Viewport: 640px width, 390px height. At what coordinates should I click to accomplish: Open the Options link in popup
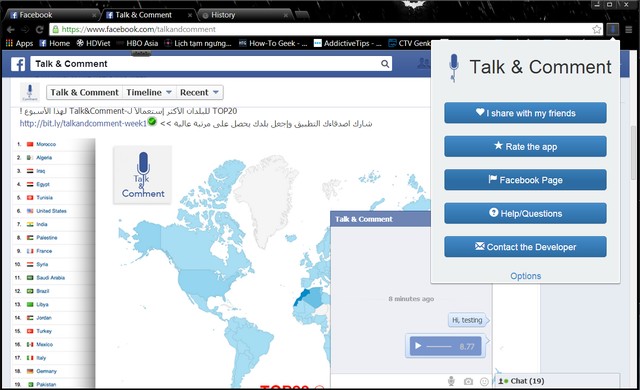pyautogui.click(x=525, y=276)
